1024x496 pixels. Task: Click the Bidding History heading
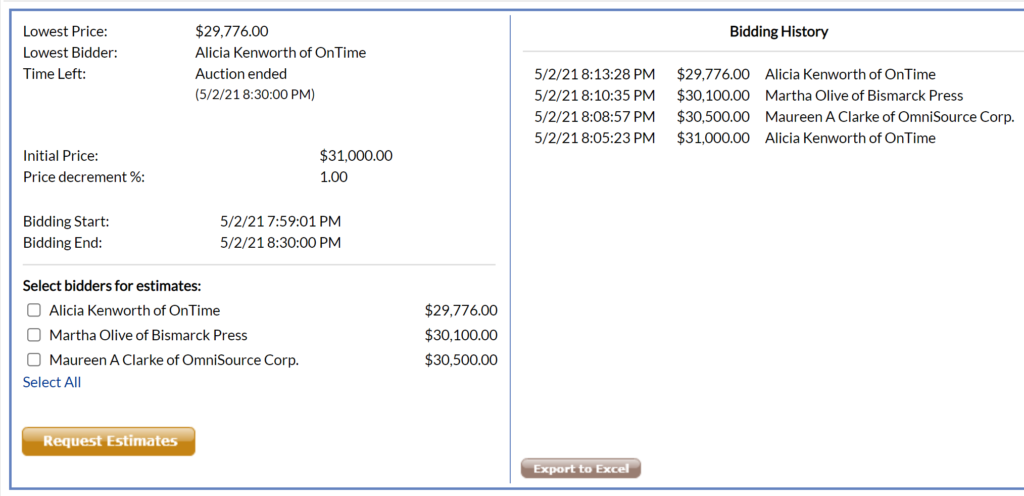click(779, 32)
